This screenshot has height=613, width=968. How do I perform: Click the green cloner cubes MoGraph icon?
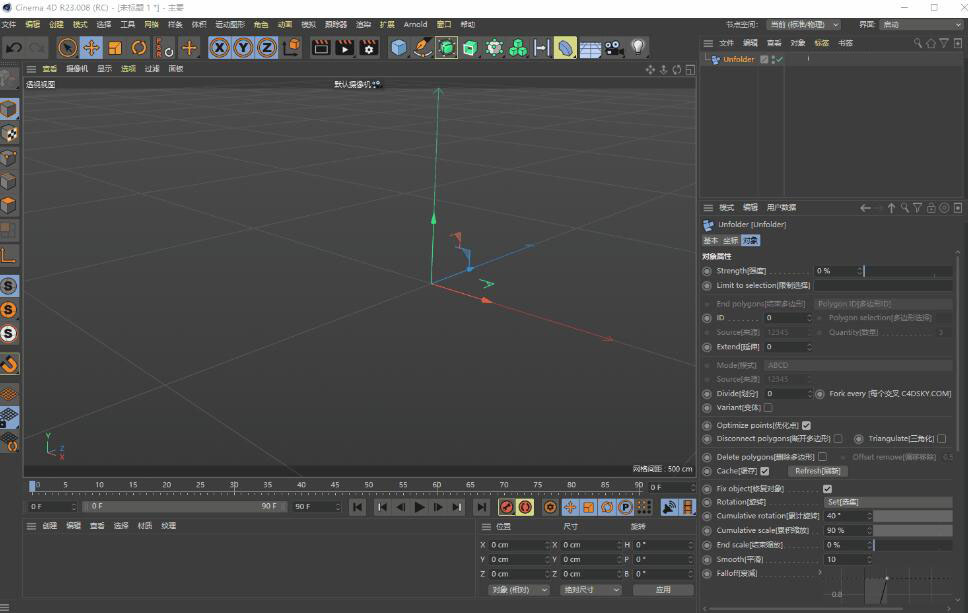518,48
